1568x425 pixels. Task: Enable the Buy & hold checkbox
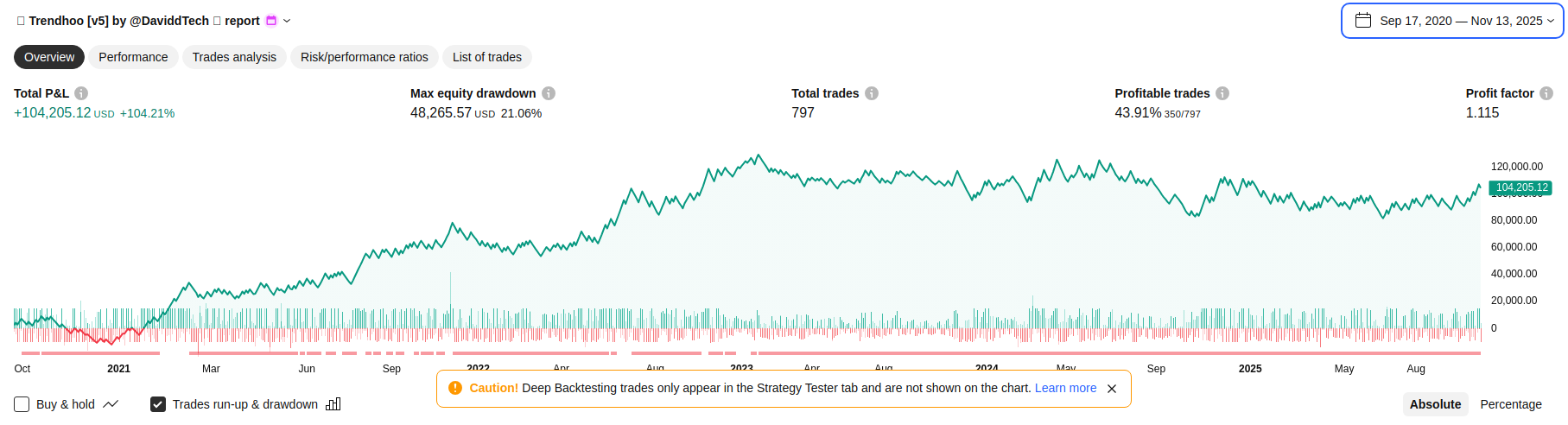click(x=22, y=404)
